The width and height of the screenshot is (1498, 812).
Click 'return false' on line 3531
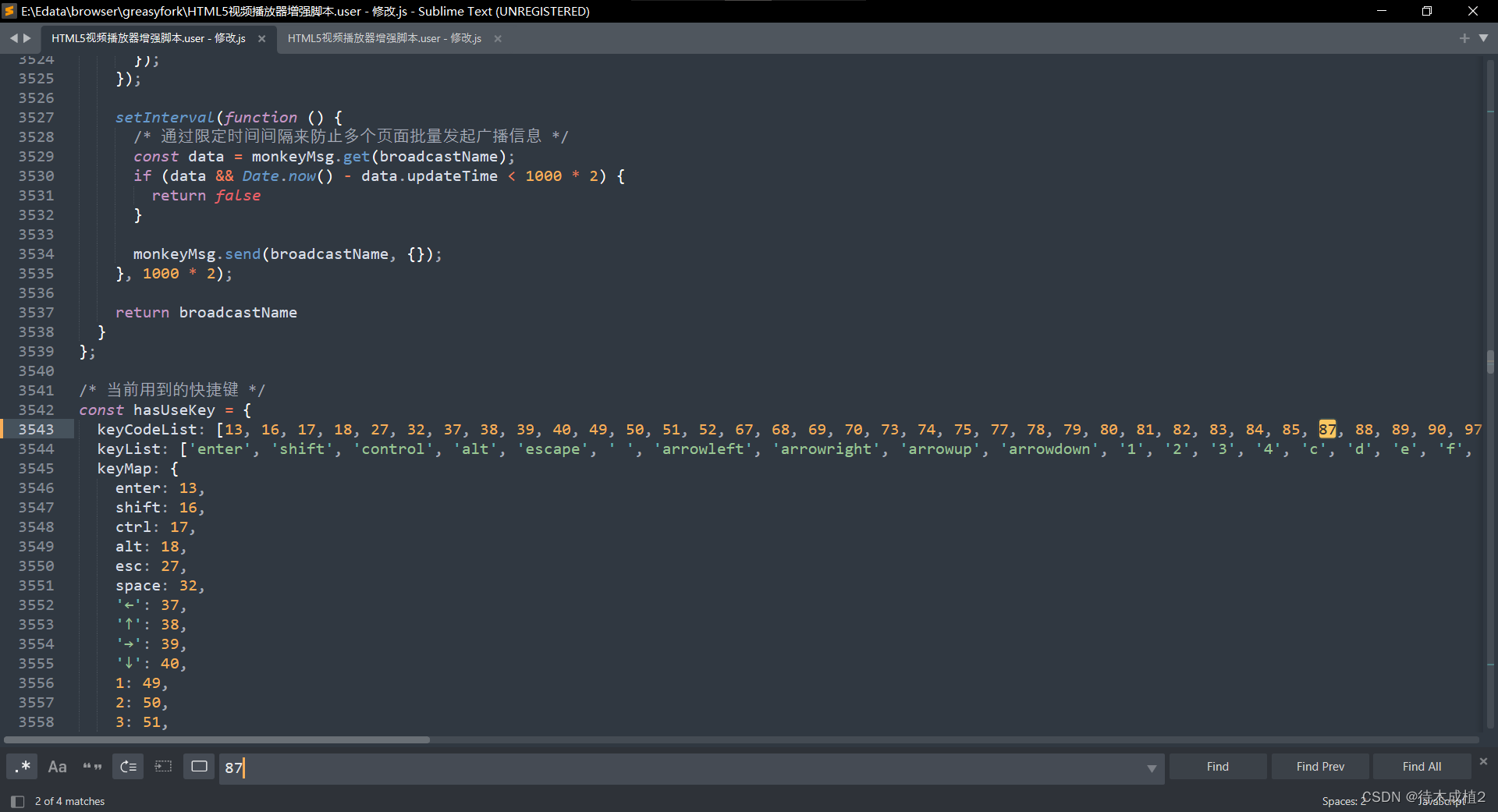206,195
